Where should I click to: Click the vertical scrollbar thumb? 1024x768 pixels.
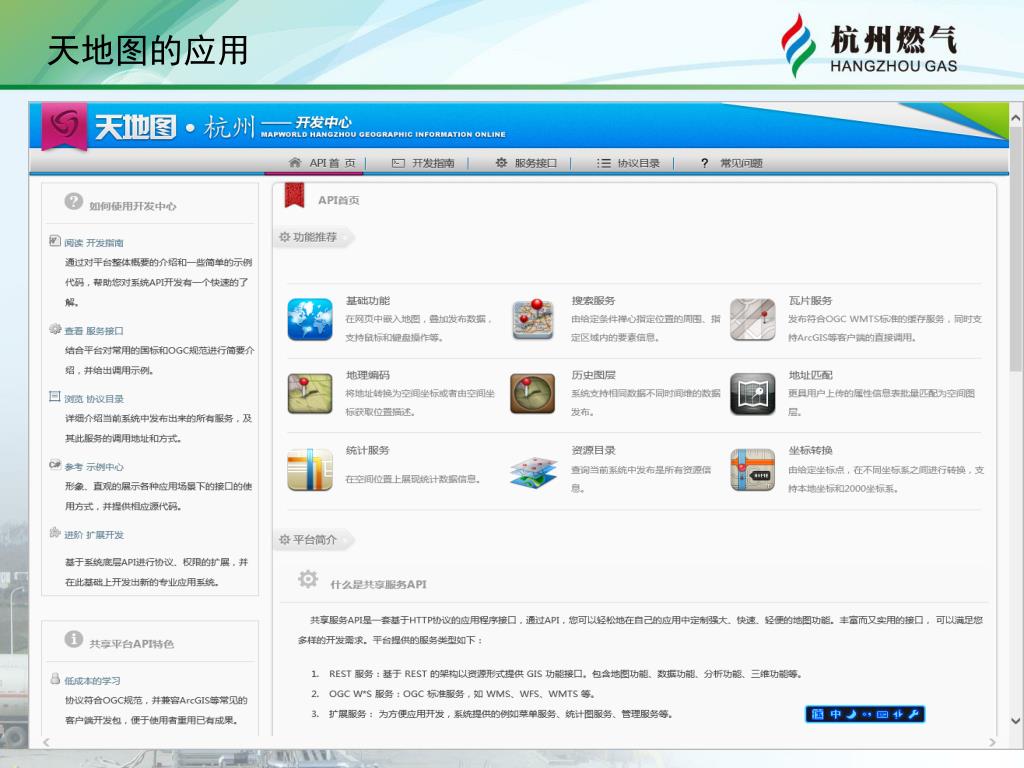coord(1016,251)
